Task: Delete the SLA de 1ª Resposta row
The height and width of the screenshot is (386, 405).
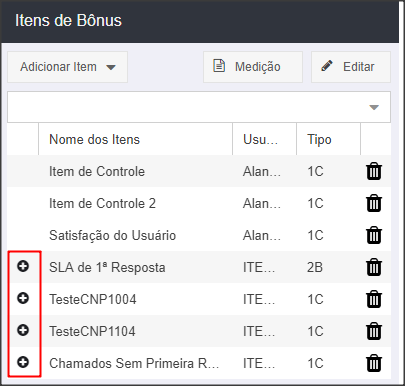Action: pos(374,267)
